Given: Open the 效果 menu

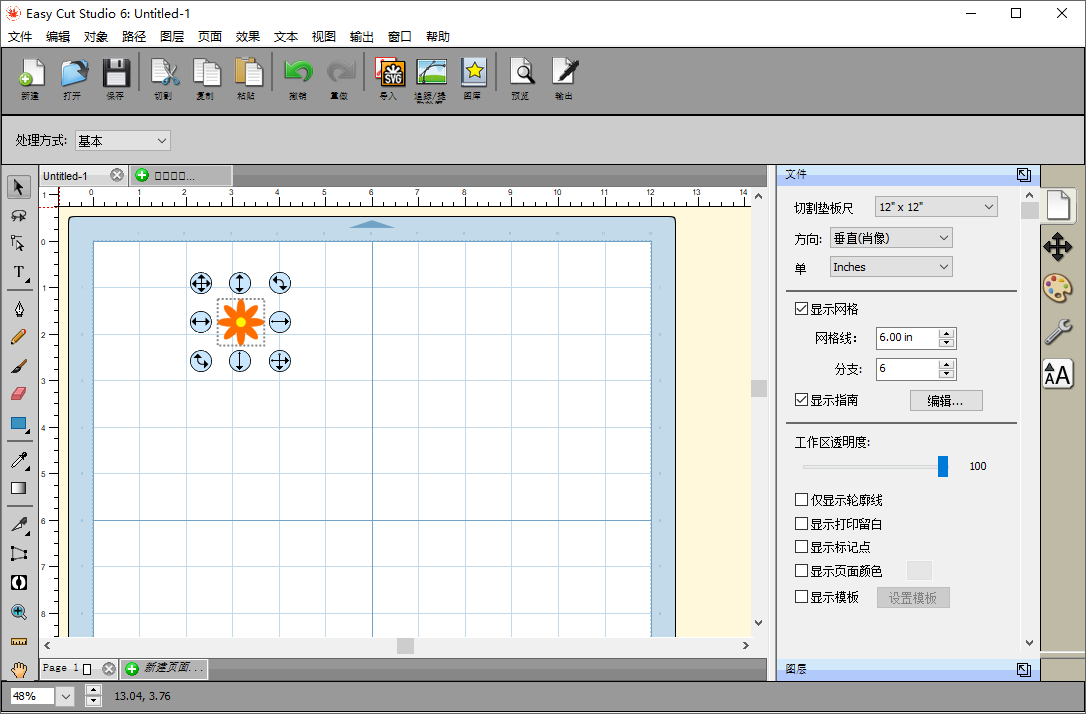Looking at the screenshot, I should [x=247, y=37].
